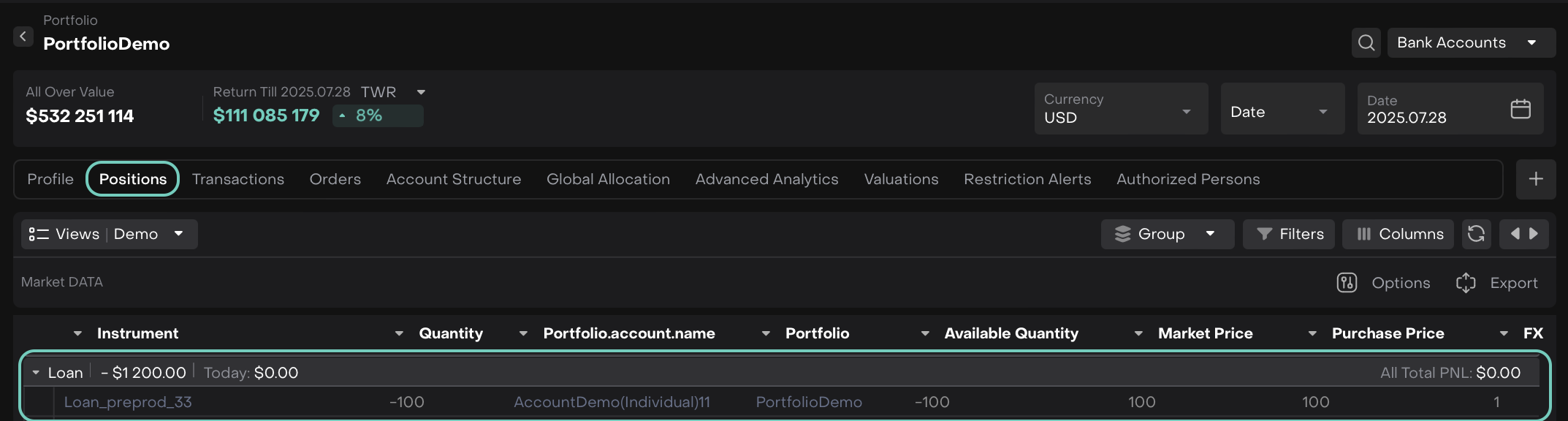
Task: Click the left arrow column scroller
Action: (1515, 234)
